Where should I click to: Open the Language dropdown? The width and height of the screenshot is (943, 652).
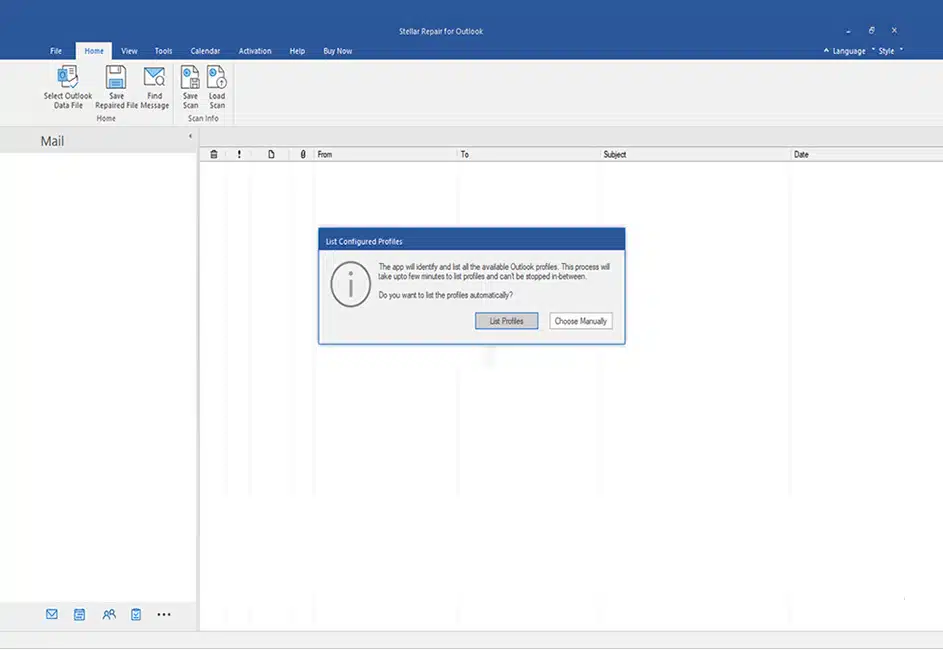point(848,50)
